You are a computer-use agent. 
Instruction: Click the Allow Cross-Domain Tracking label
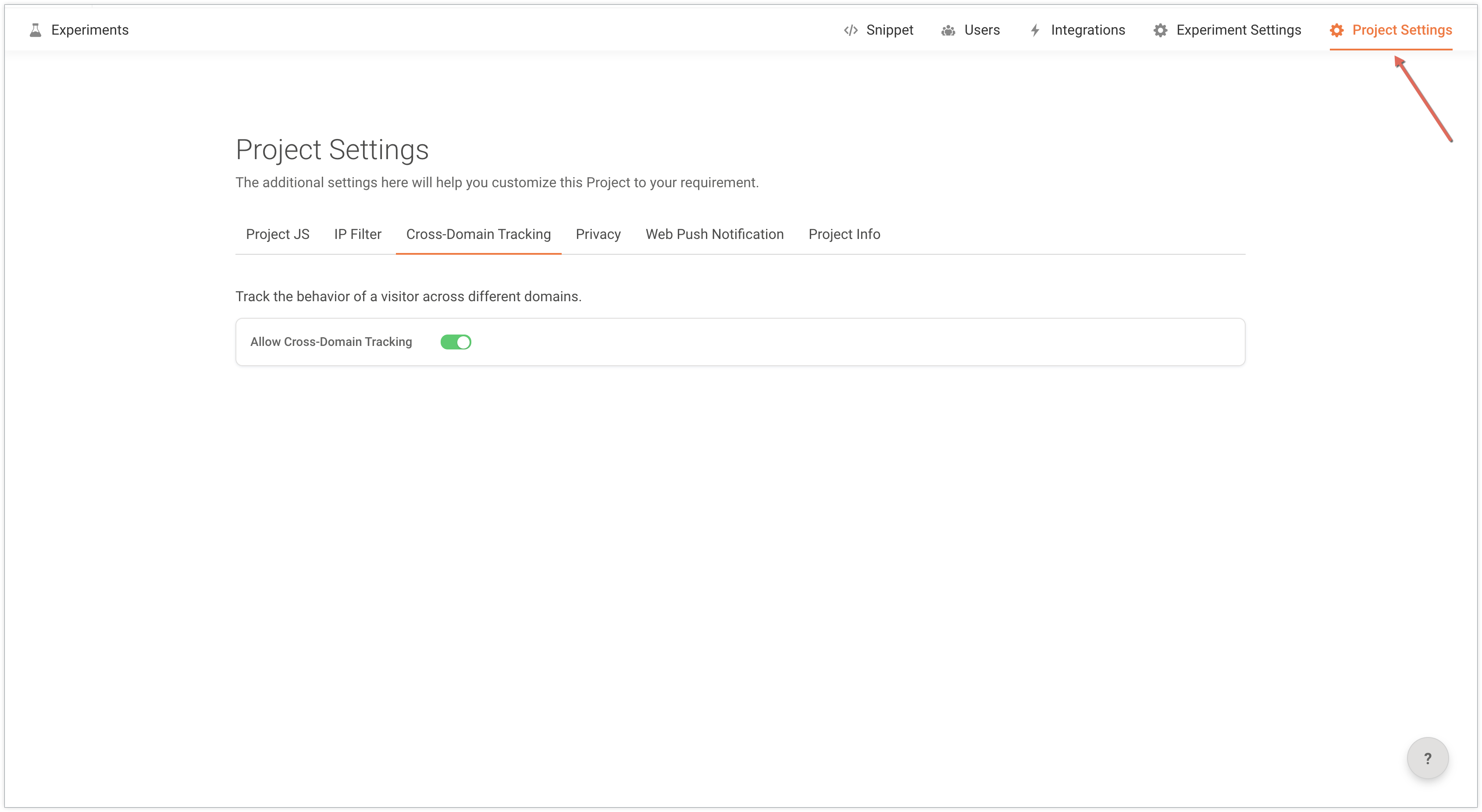[331, 342]
